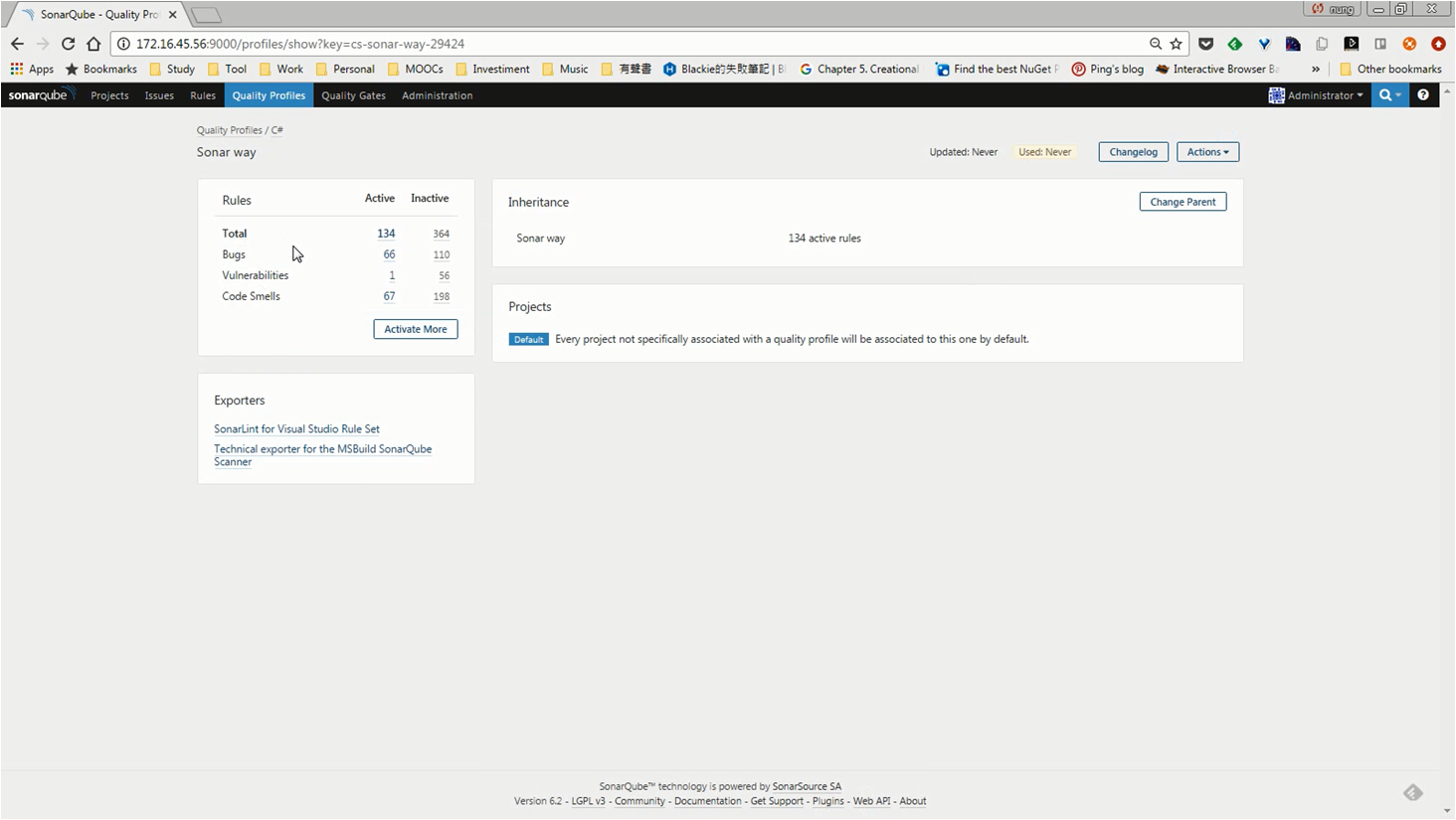Open Technical exporter for MSBuild SonarQube Scanner
The width and height of the screenshot is (1456, 820).
(x=322, y=455)
